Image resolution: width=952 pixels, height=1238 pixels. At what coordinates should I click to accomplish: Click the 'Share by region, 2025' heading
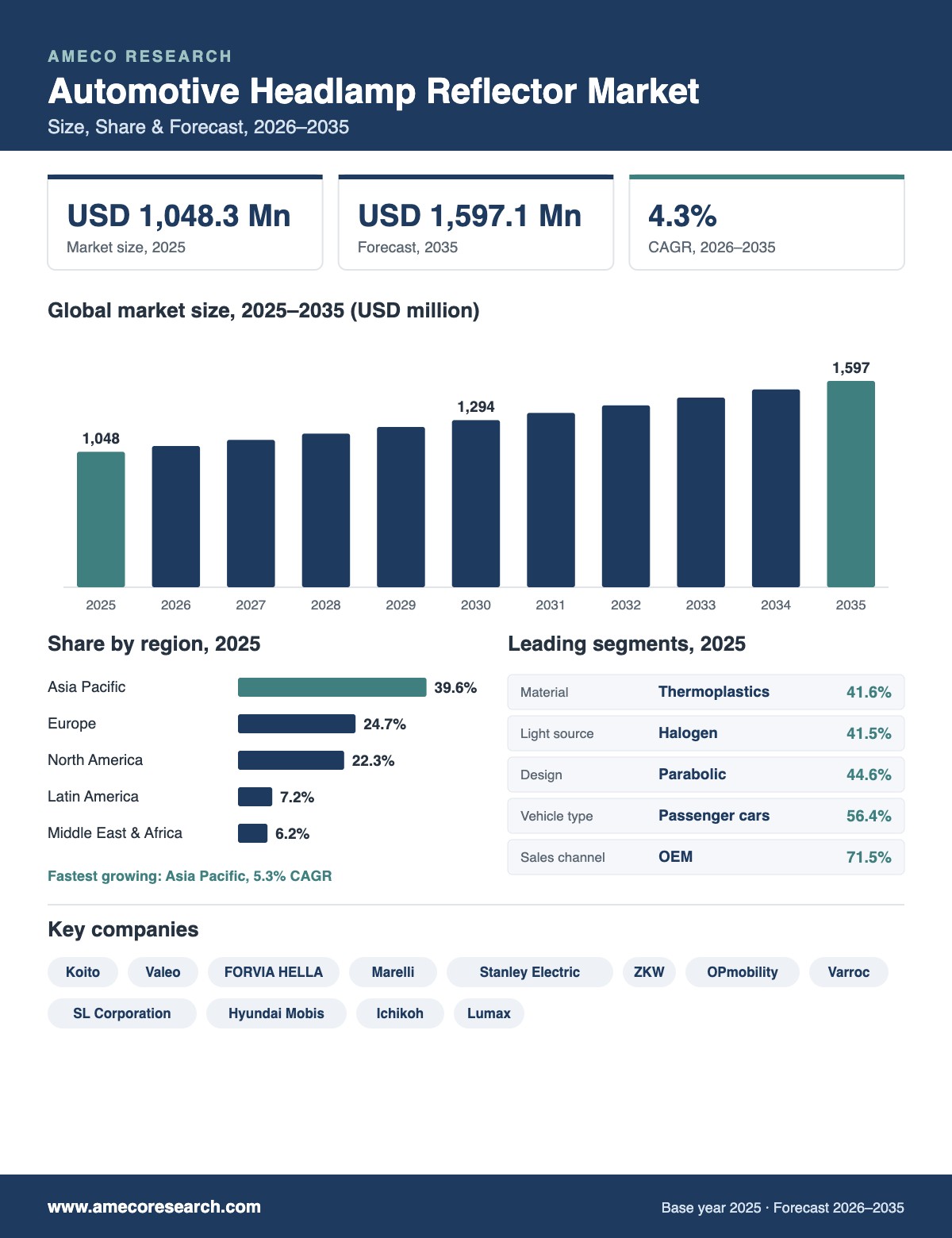(154, 644)
